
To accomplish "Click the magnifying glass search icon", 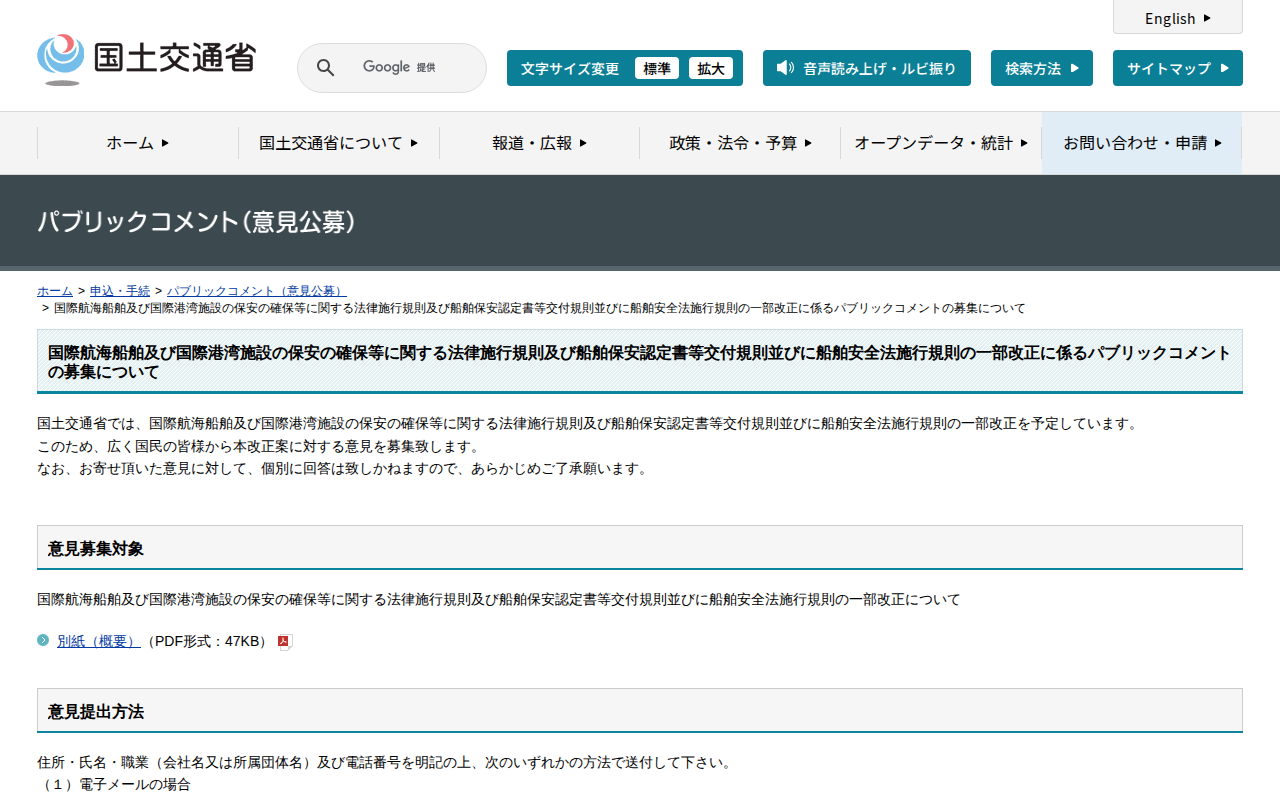I will click(325, 67).
